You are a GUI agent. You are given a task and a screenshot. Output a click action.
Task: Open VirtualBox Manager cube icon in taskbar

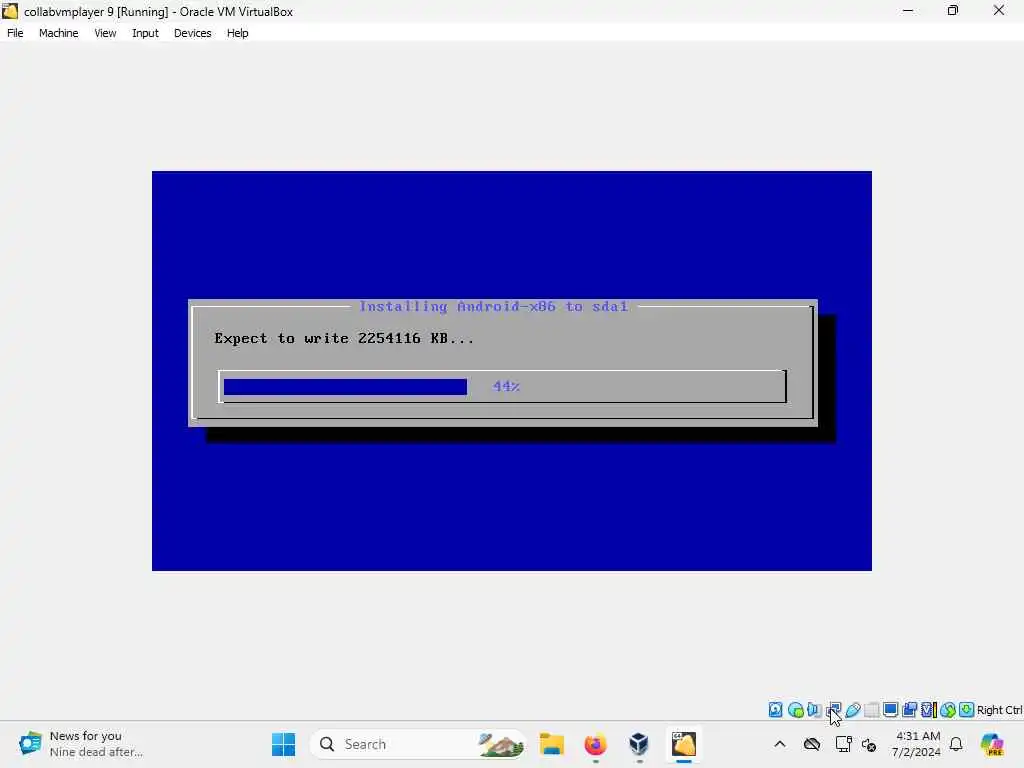click(x=639, y=744)
